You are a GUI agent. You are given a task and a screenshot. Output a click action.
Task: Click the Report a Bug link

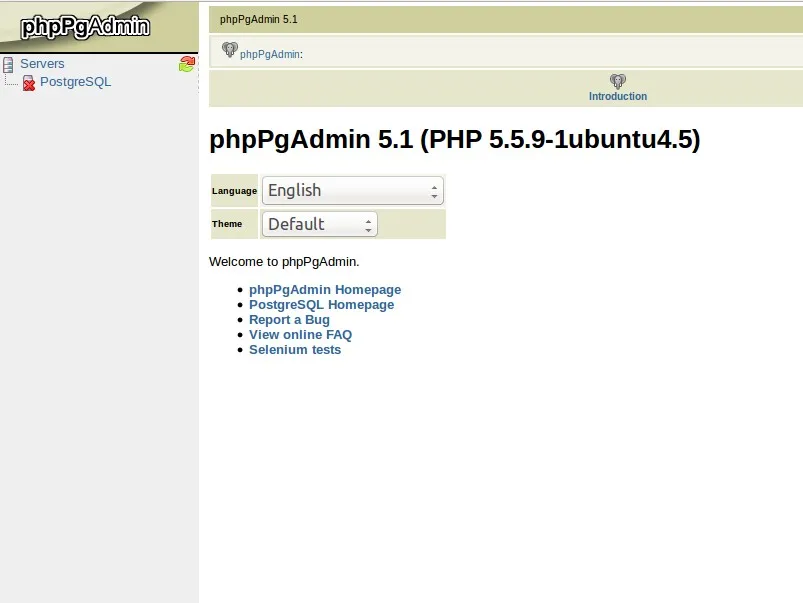(x=289, y=319)
